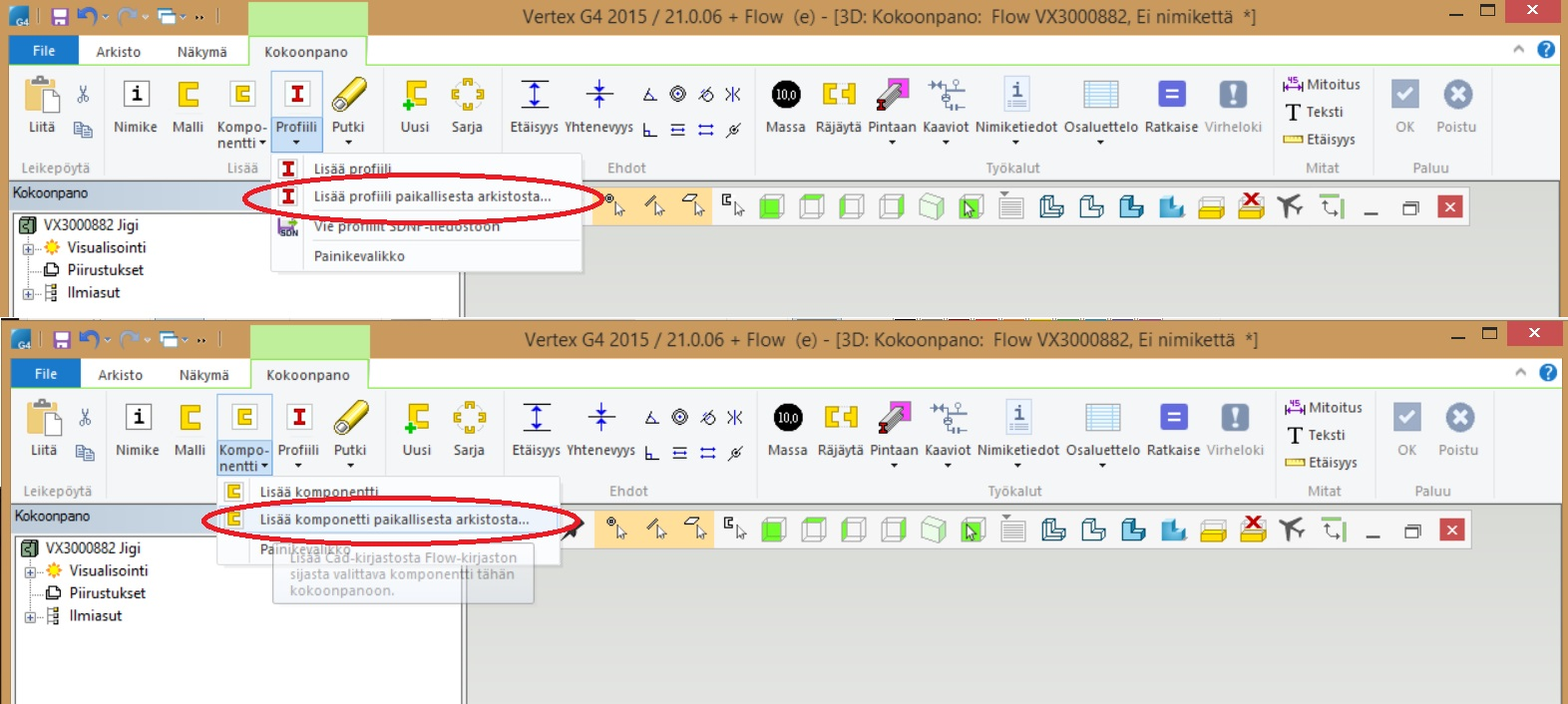1568x704 pixels.
Task: Click the Nimike icon in lower ribbon
Action: pyautogui.click(x=138, y=418)
